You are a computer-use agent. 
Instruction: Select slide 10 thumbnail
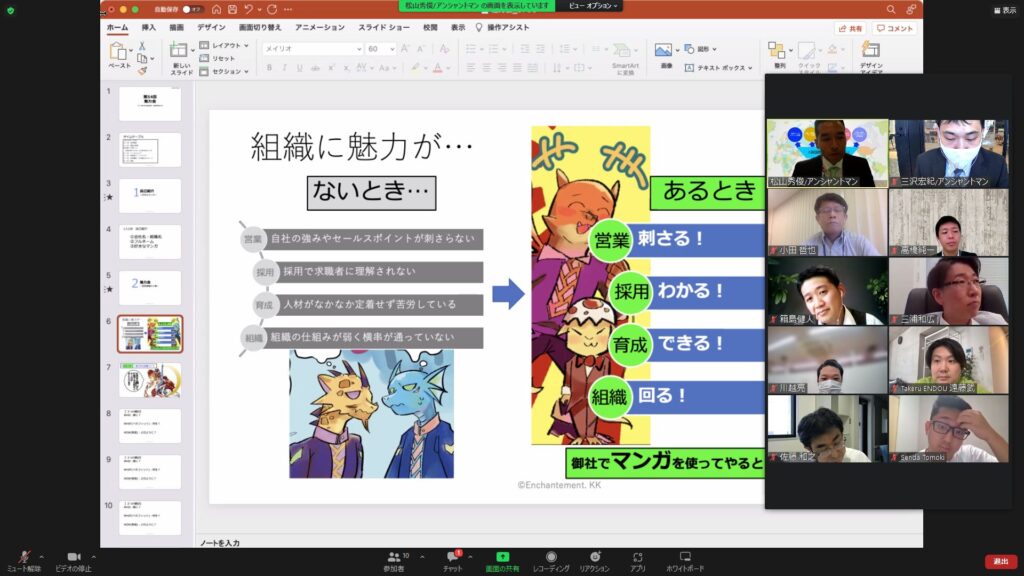150,517
